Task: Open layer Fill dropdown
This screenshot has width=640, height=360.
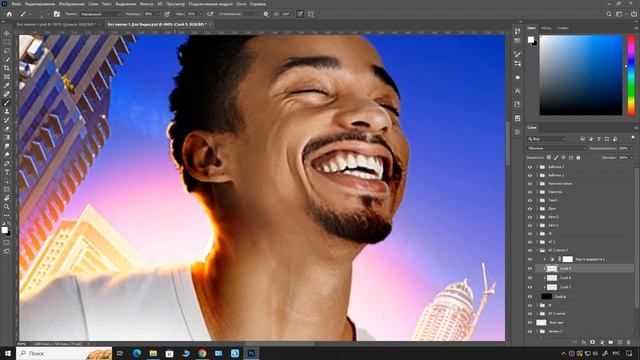Action: pos(631,157)
